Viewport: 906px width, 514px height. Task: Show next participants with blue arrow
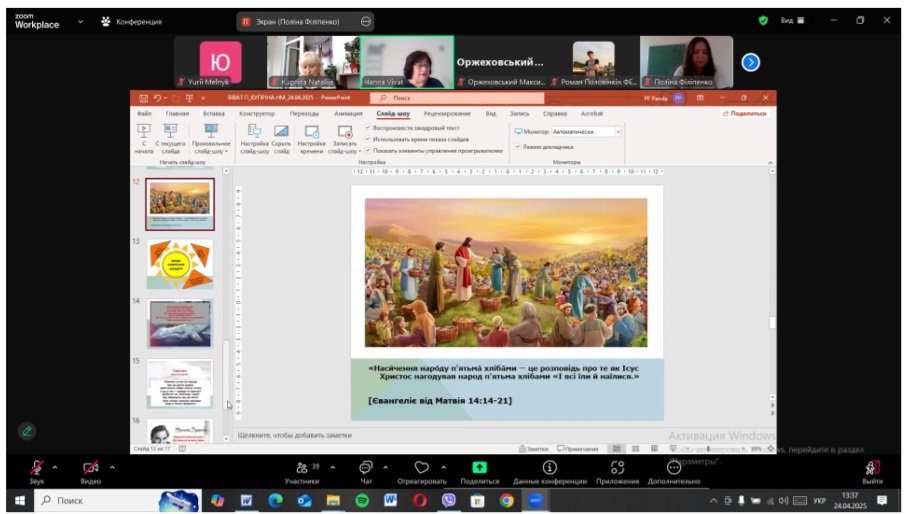pyautogui.click(x=751, y=62)
